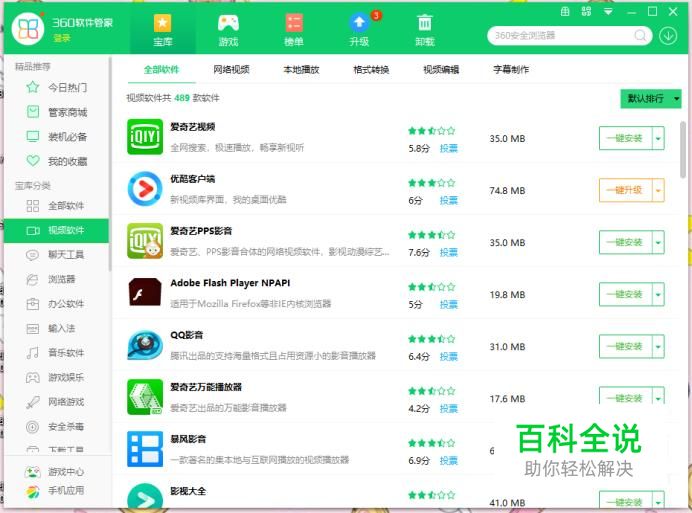Image resolution: width=692 pixels, height=513 pixels.
Task: Select 办公软件 category
Action: point(57,304)
